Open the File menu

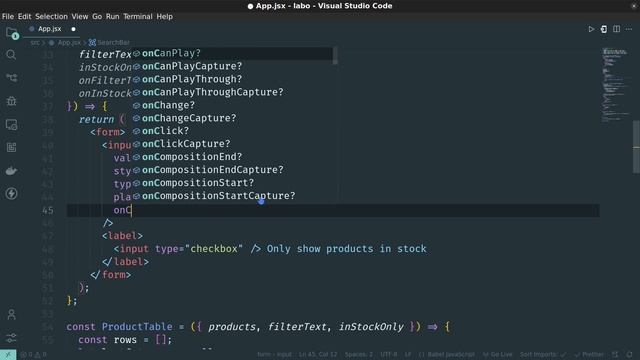(8, 16)
